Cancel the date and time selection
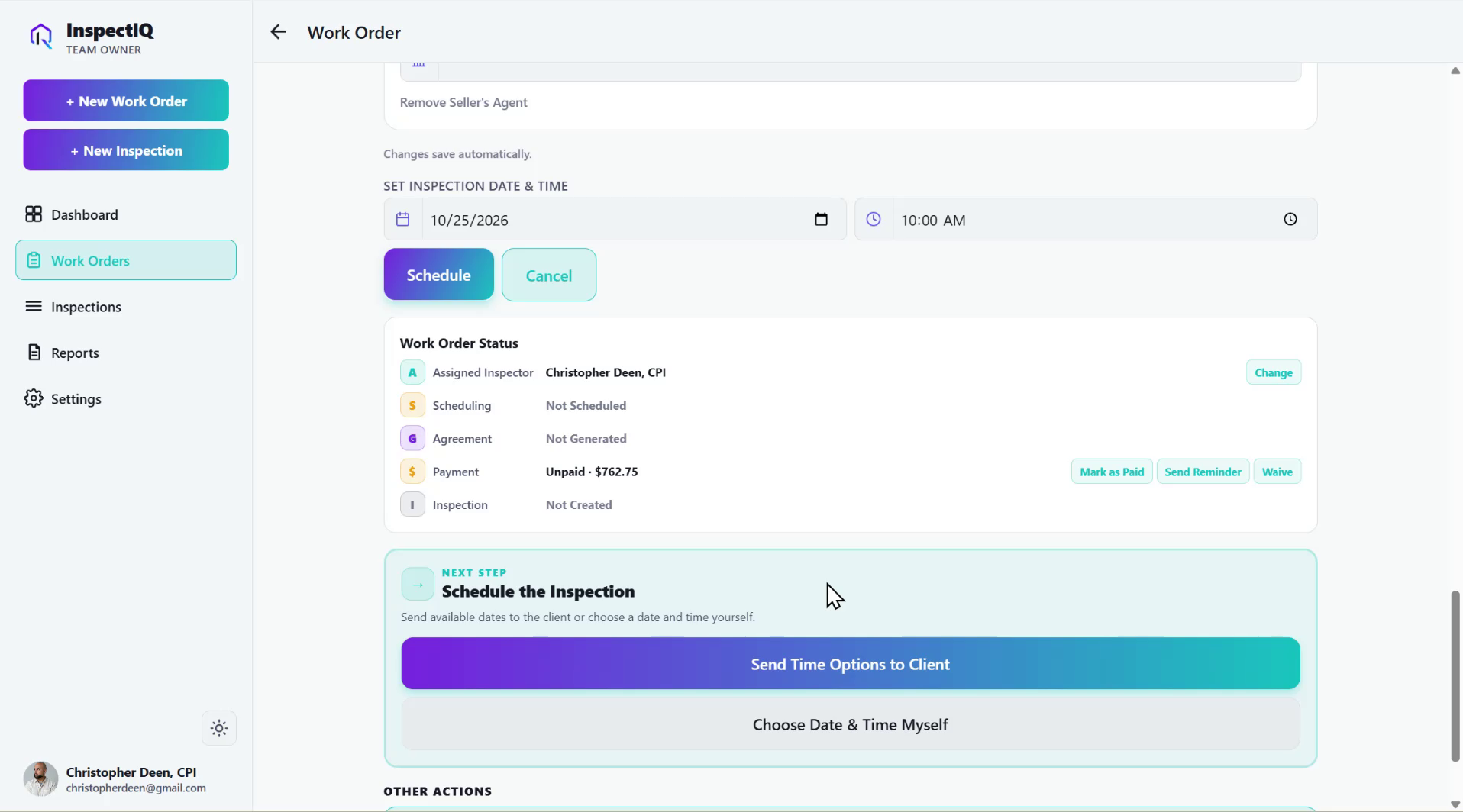This screenshot has height=812, width=1463. (549, 275)
